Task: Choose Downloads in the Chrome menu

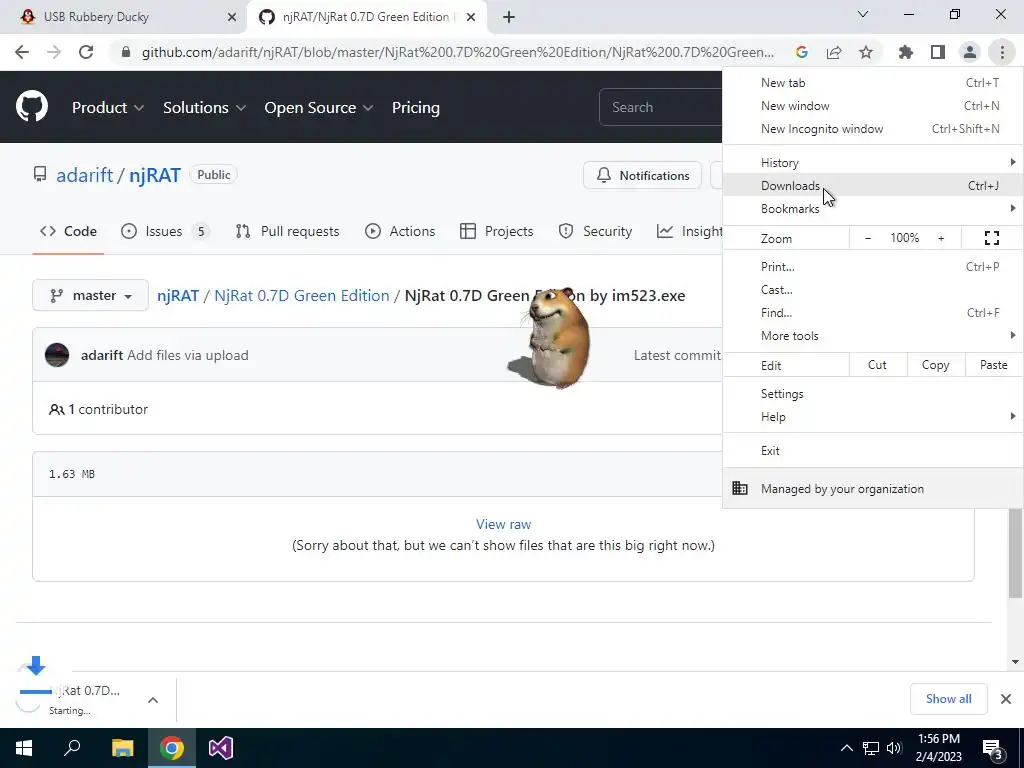Action: (873, 185)
